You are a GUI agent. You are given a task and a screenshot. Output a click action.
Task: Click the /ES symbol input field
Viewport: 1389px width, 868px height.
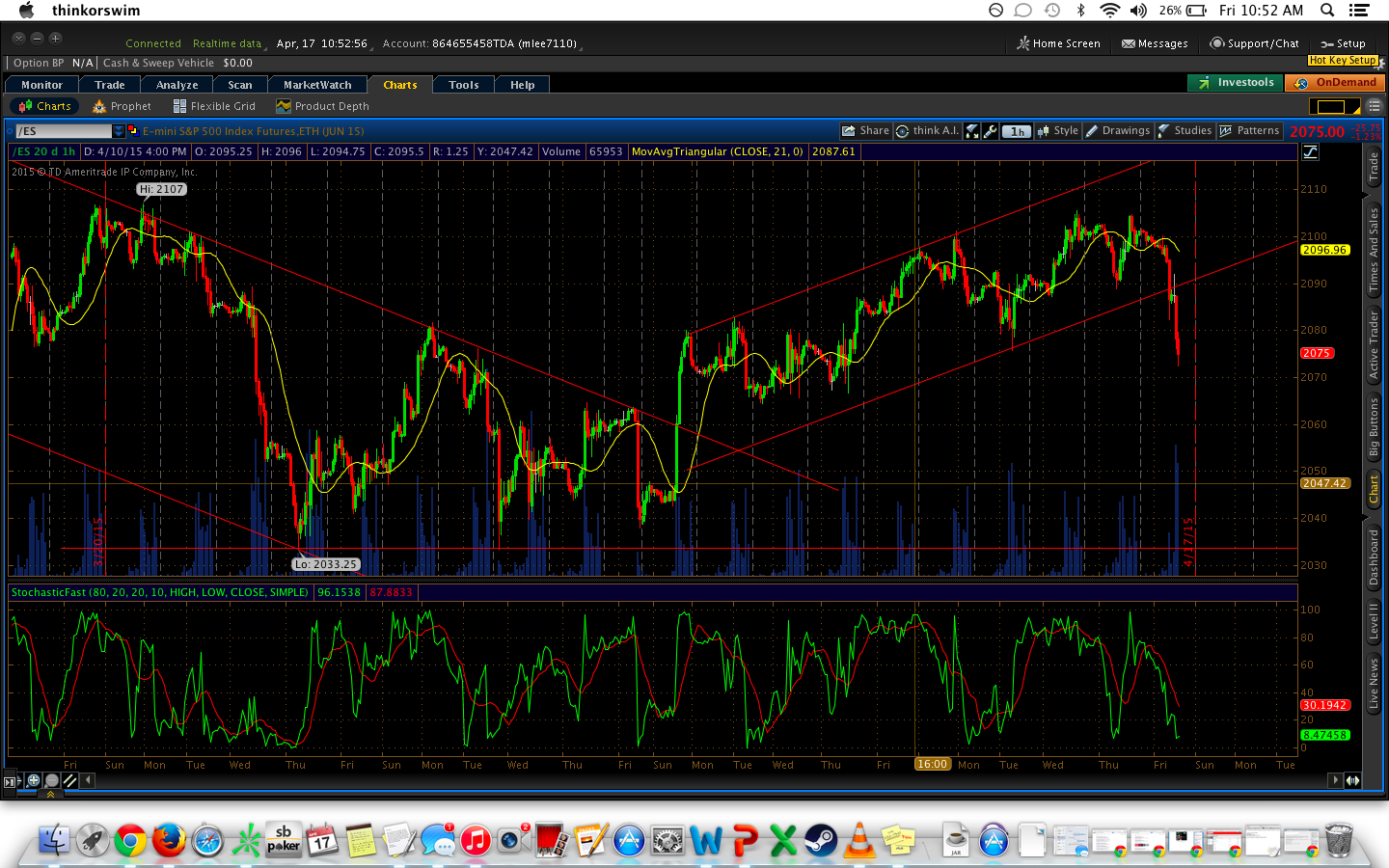point(64,131)
